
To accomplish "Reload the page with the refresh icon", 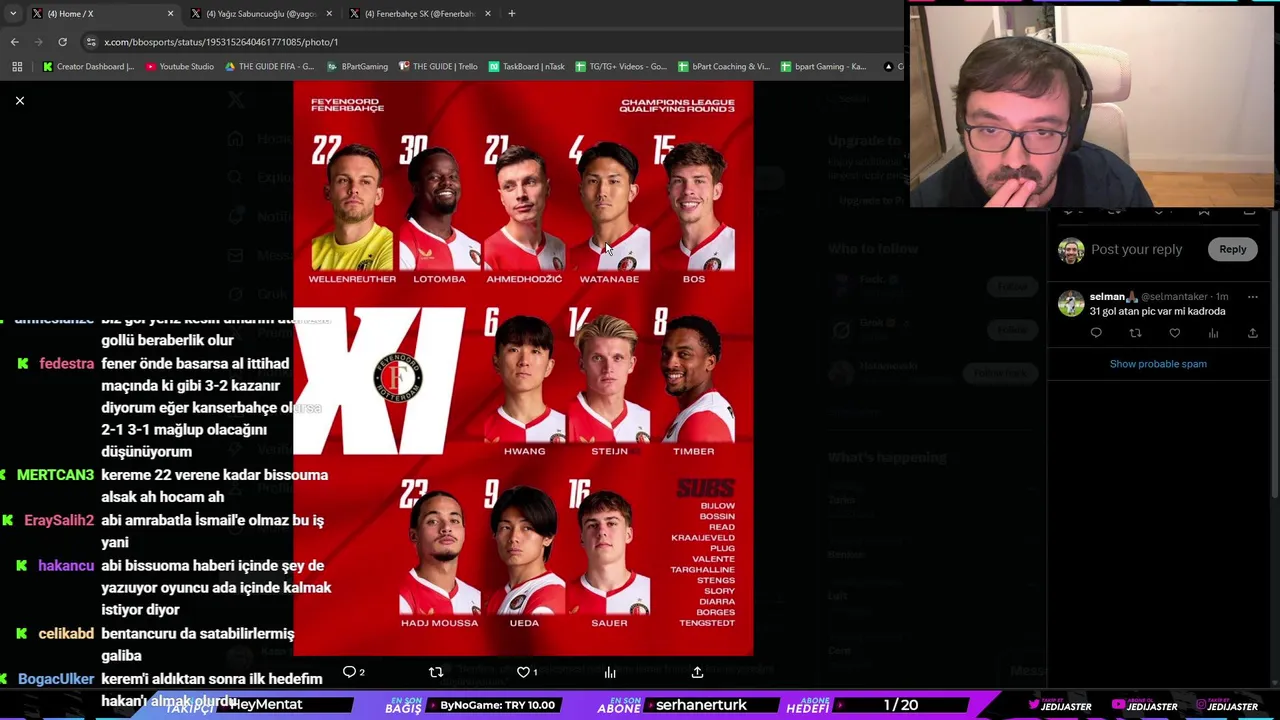I will pos(62,42).
